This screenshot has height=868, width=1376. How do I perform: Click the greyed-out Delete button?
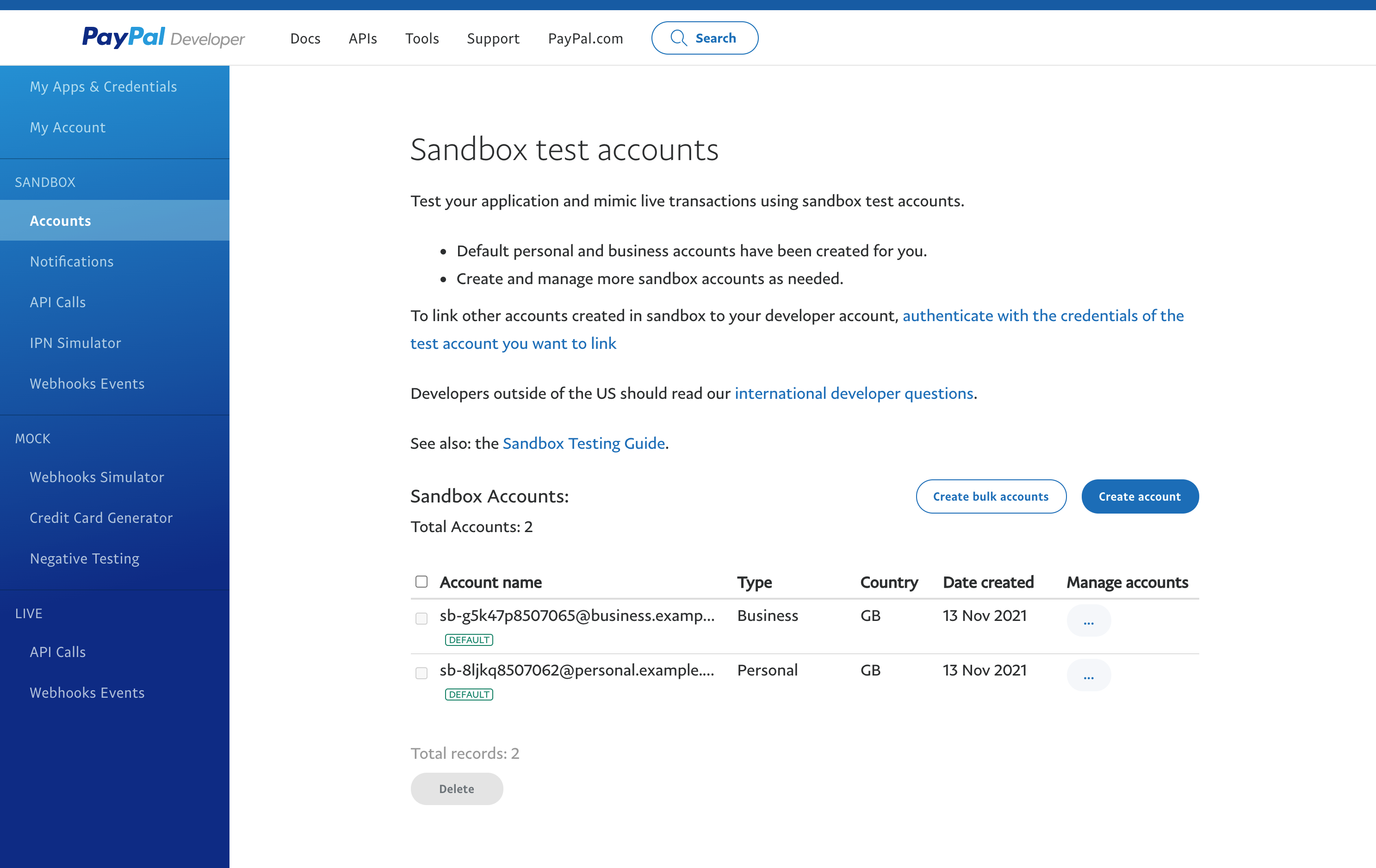(x=456, y=788)
